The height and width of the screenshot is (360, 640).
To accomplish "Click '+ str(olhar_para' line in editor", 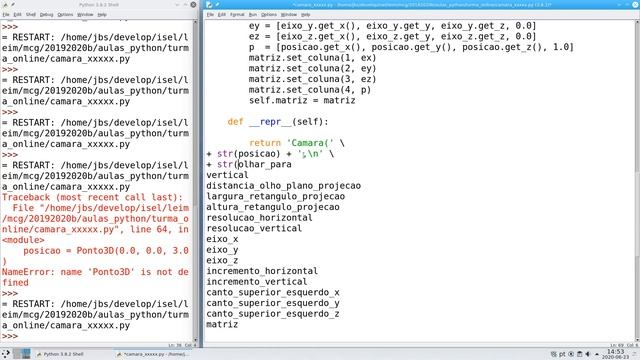I will (249, 164).
